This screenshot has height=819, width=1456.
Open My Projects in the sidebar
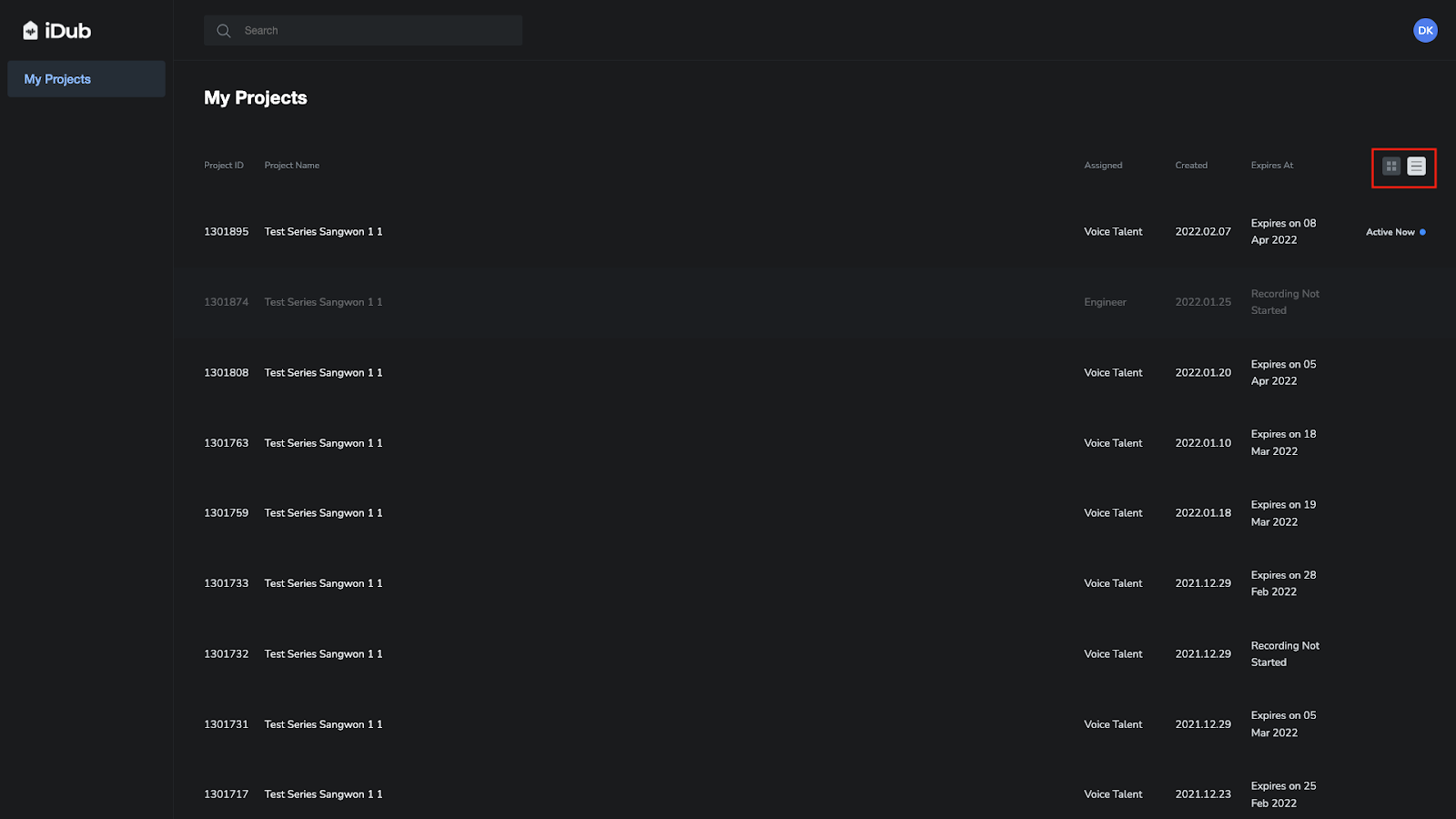tap(86, 79)
